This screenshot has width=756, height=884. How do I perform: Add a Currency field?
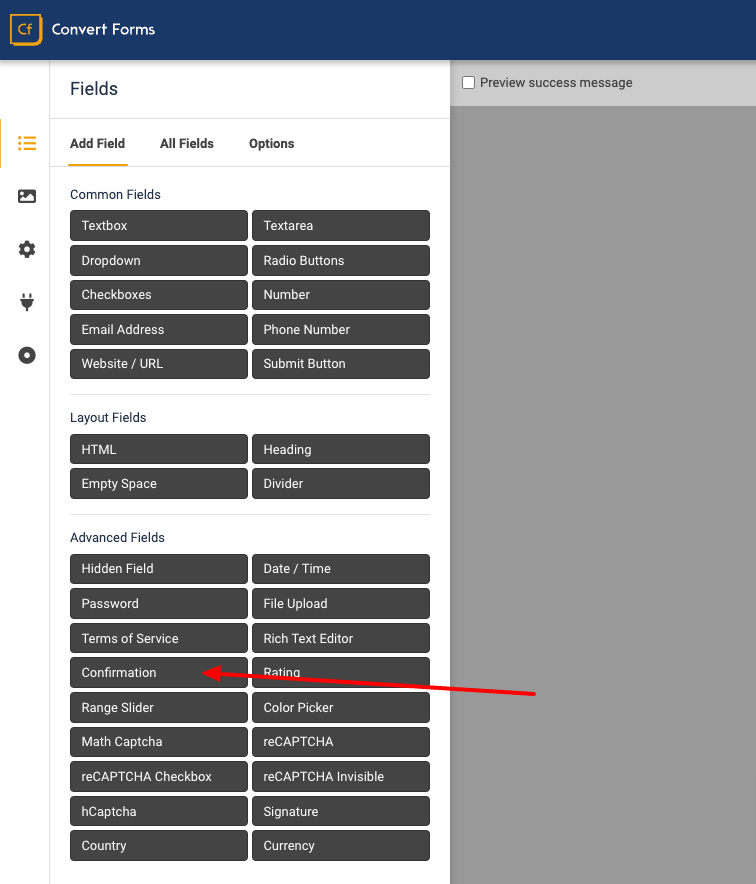(x=341, y=846)
